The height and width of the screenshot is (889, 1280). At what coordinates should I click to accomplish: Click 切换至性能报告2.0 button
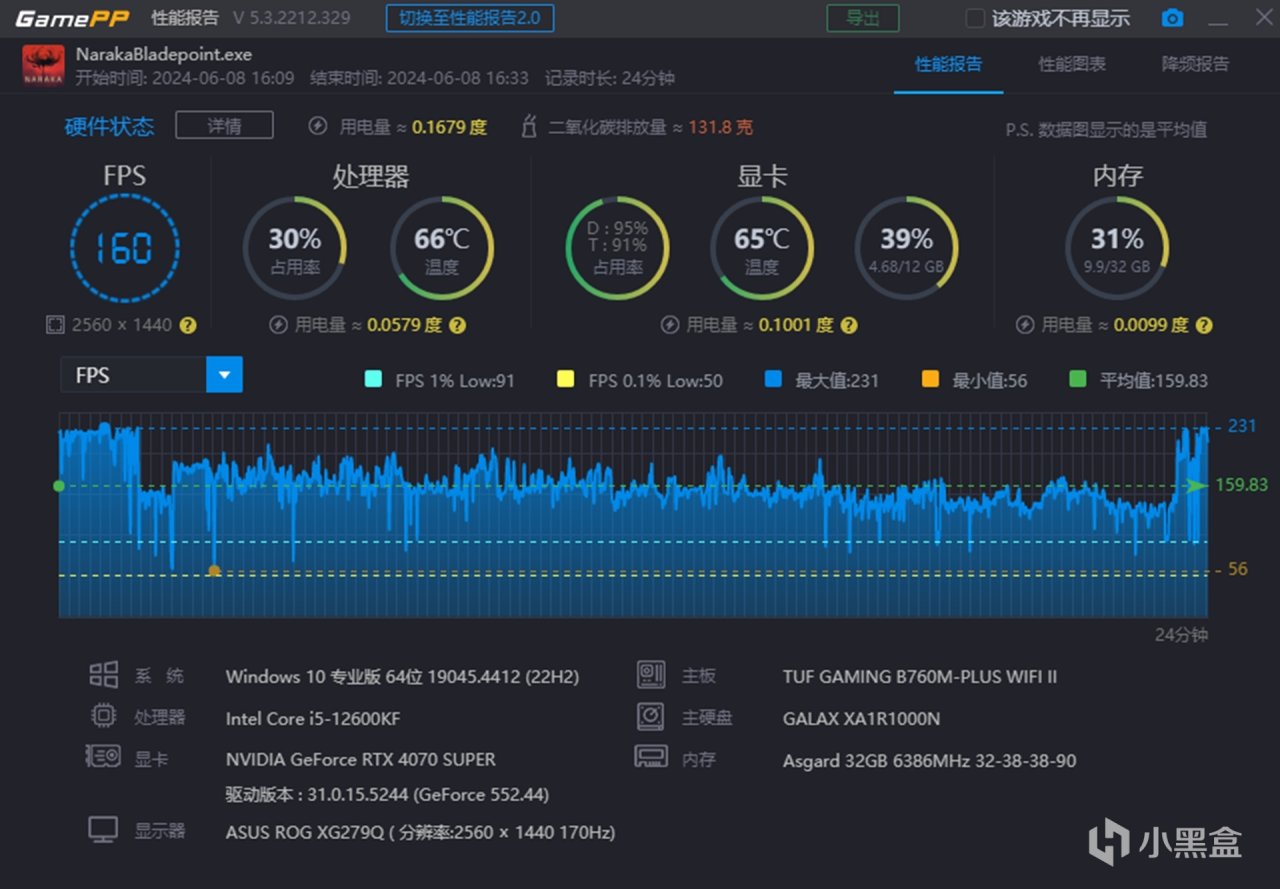(470, 18)
